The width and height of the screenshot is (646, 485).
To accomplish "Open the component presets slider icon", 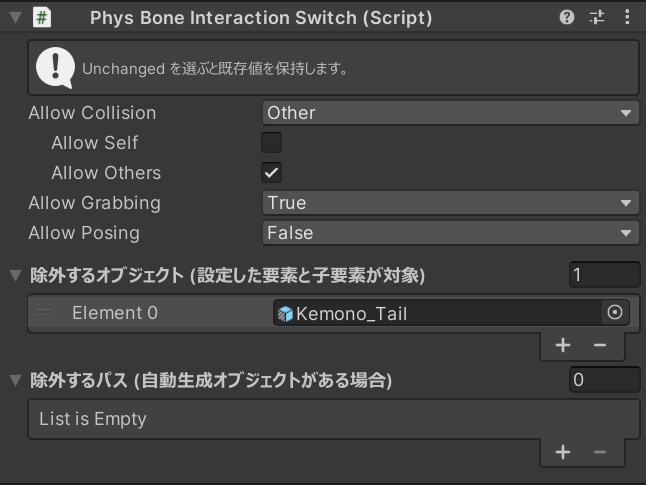I will (597, 17).
